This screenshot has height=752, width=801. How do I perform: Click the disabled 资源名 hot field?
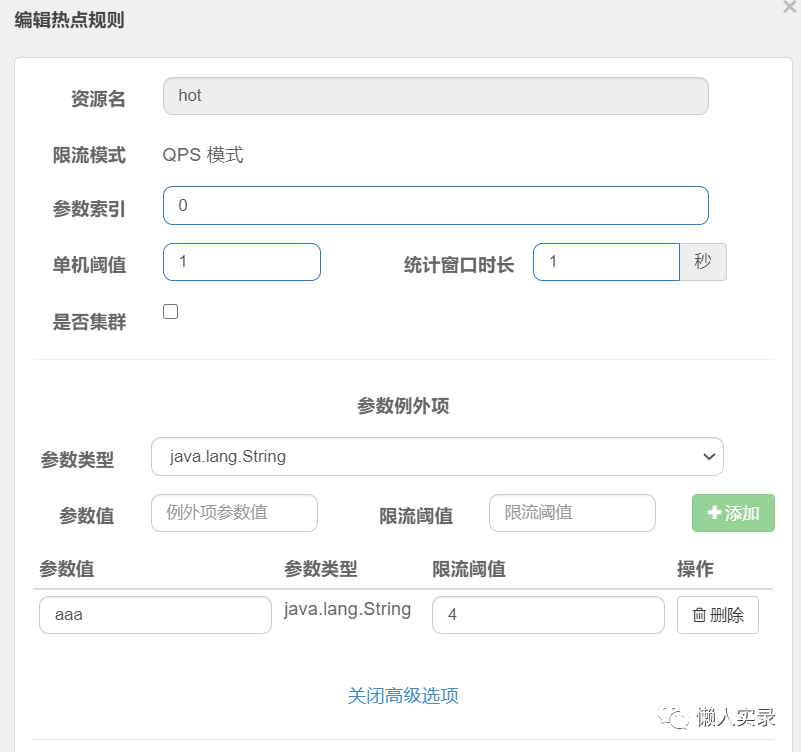(x=435, y=96)
